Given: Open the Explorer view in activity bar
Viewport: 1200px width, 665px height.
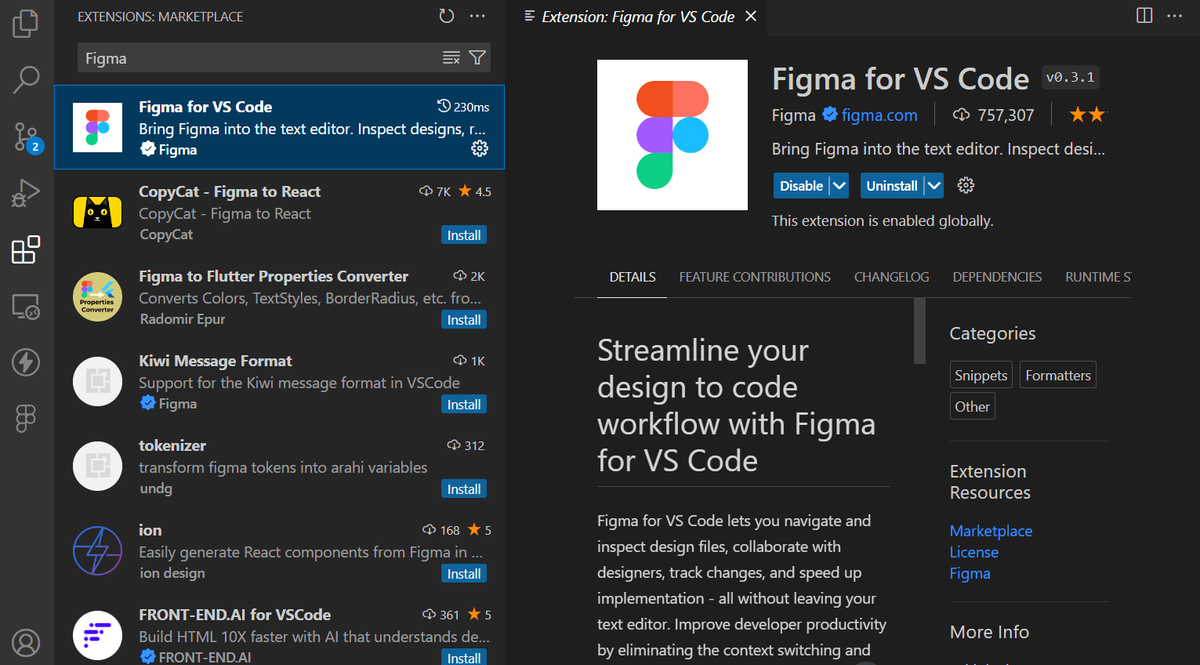Looking at the screenshot, I should [26, 23].
